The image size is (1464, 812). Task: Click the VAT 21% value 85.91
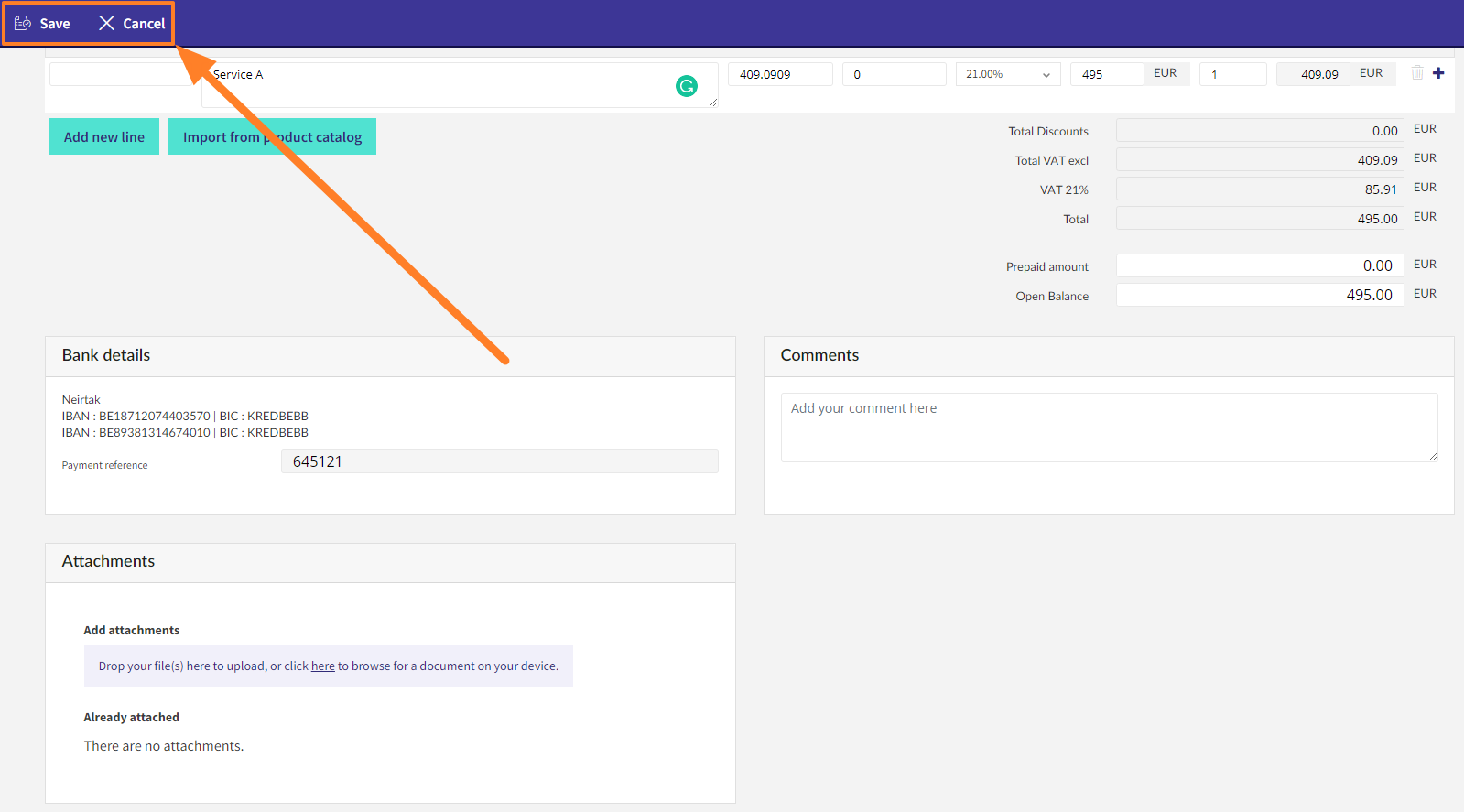click(1260, 189)
